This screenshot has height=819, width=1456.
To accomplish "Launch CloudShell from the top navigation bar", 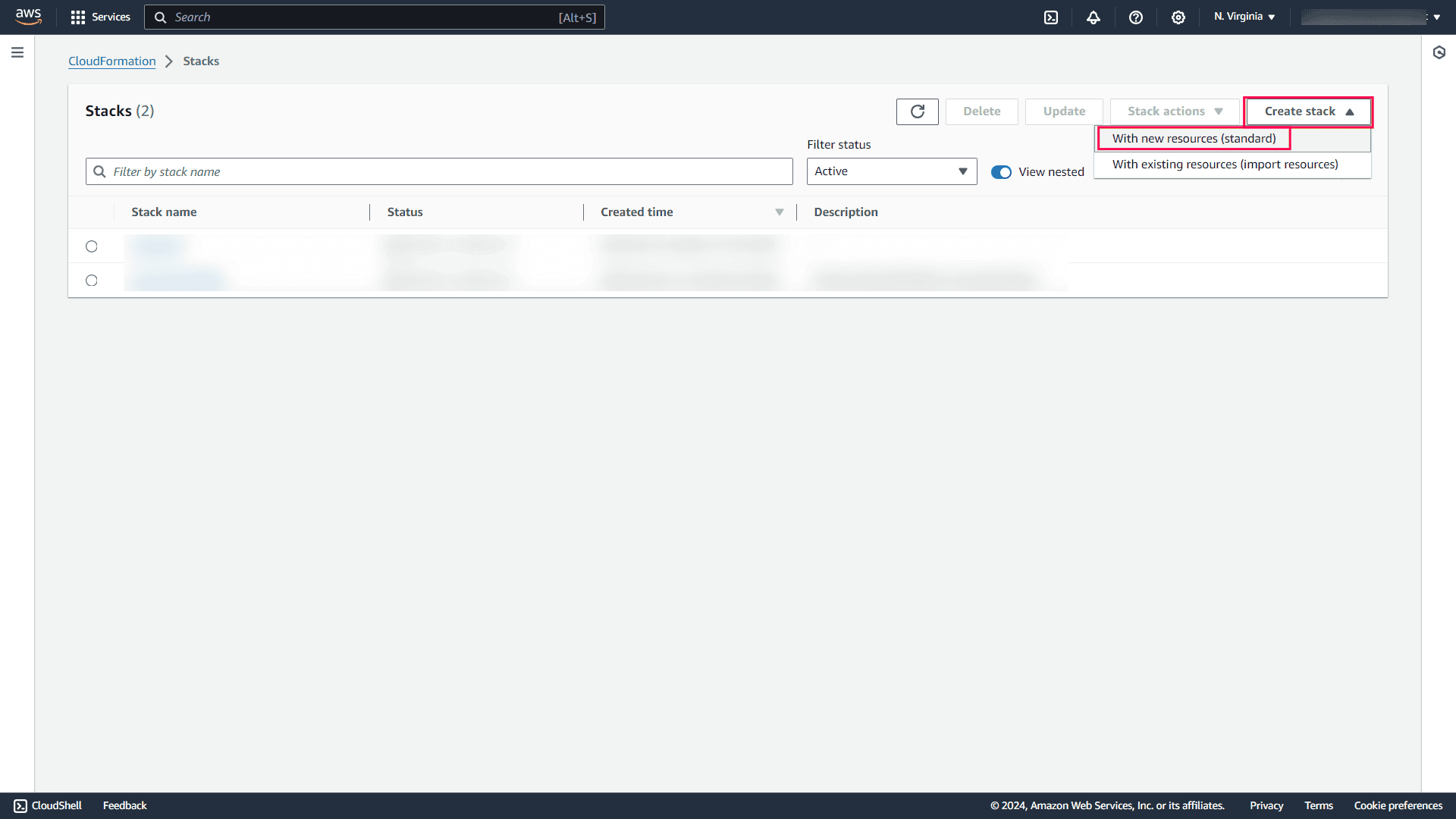I will tap(1051, 17).
